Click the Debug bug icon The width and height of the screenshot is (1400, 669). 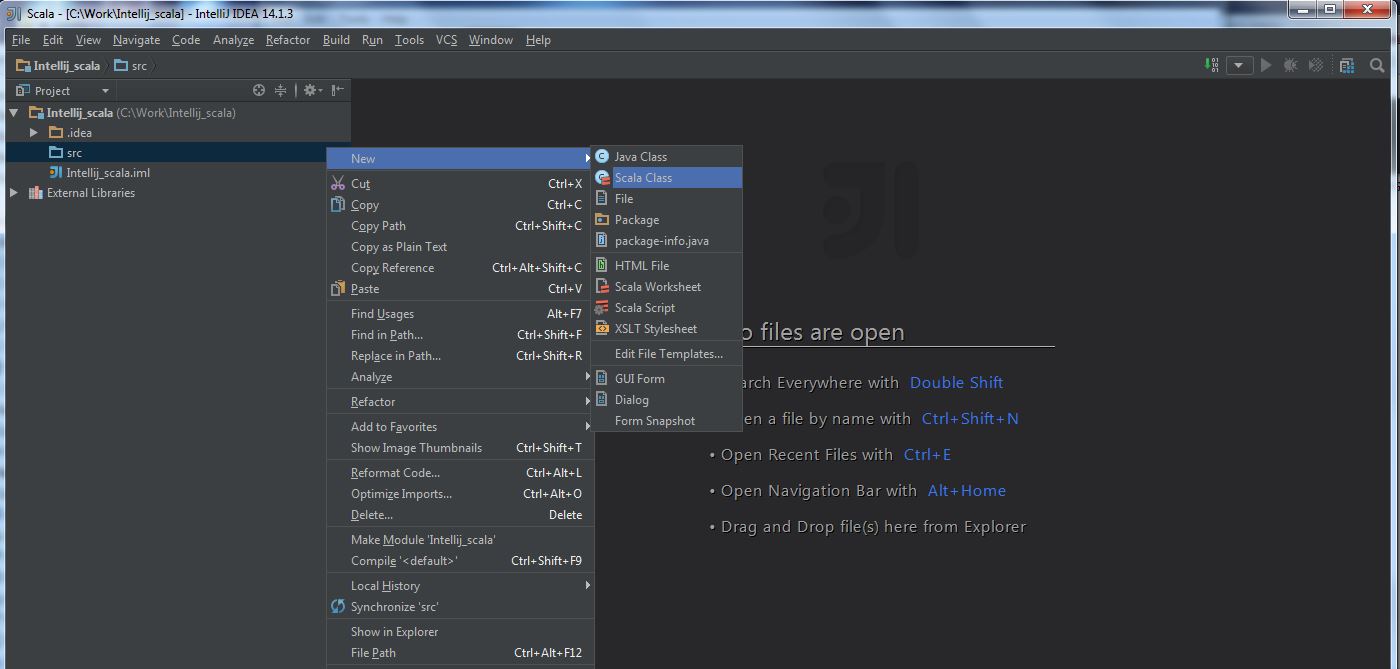pyautogui.click(x=1291, y=65)
